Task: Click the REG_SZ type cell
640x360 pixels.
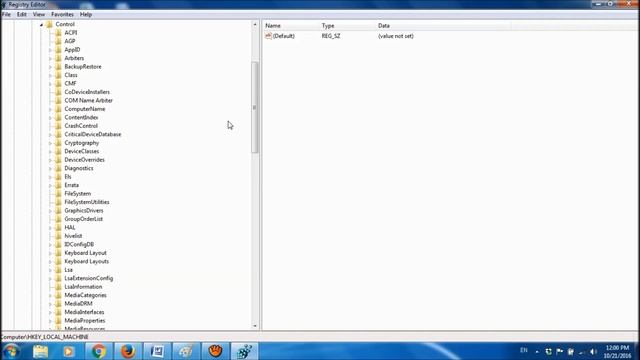Action: pyautogui.click(x=331, y=36)
